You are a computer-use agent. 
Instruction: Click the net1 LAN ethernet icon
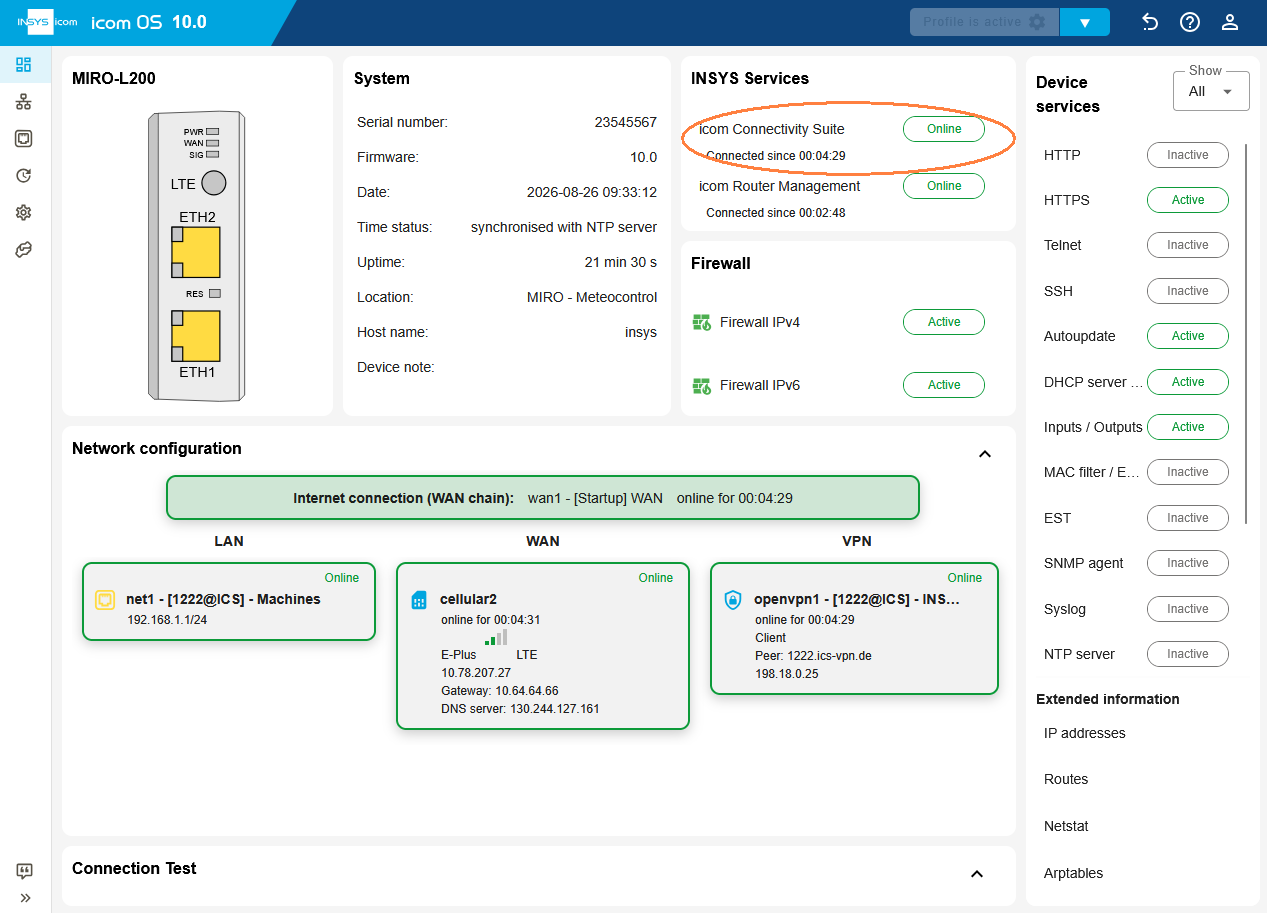[105, 600]
